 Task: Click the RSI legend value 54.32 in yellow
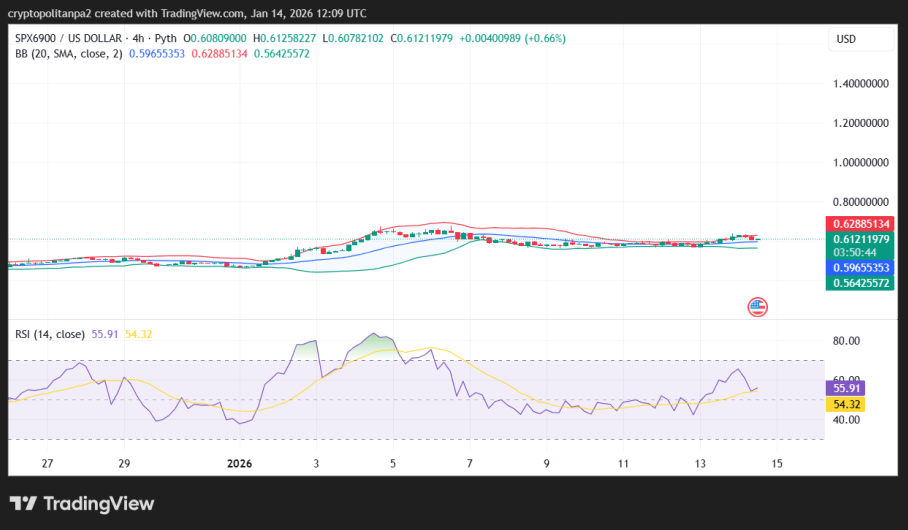coord(138,334)
